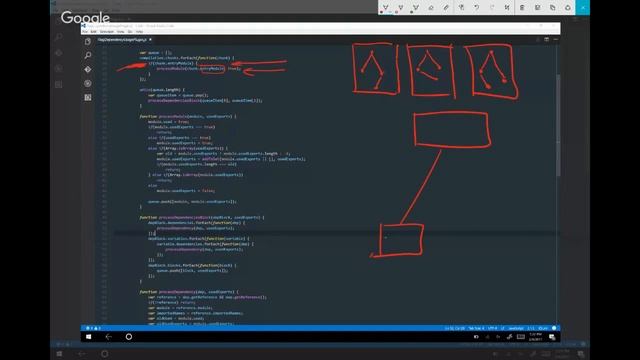Open the taskbar clock and date

pyautogui.click(x=536, y=337)
